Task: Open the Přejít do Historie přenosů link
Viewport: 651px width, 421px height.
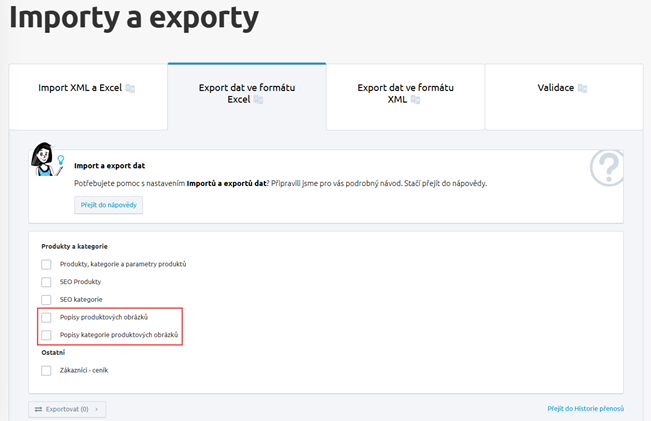Action: coord(585,409)
